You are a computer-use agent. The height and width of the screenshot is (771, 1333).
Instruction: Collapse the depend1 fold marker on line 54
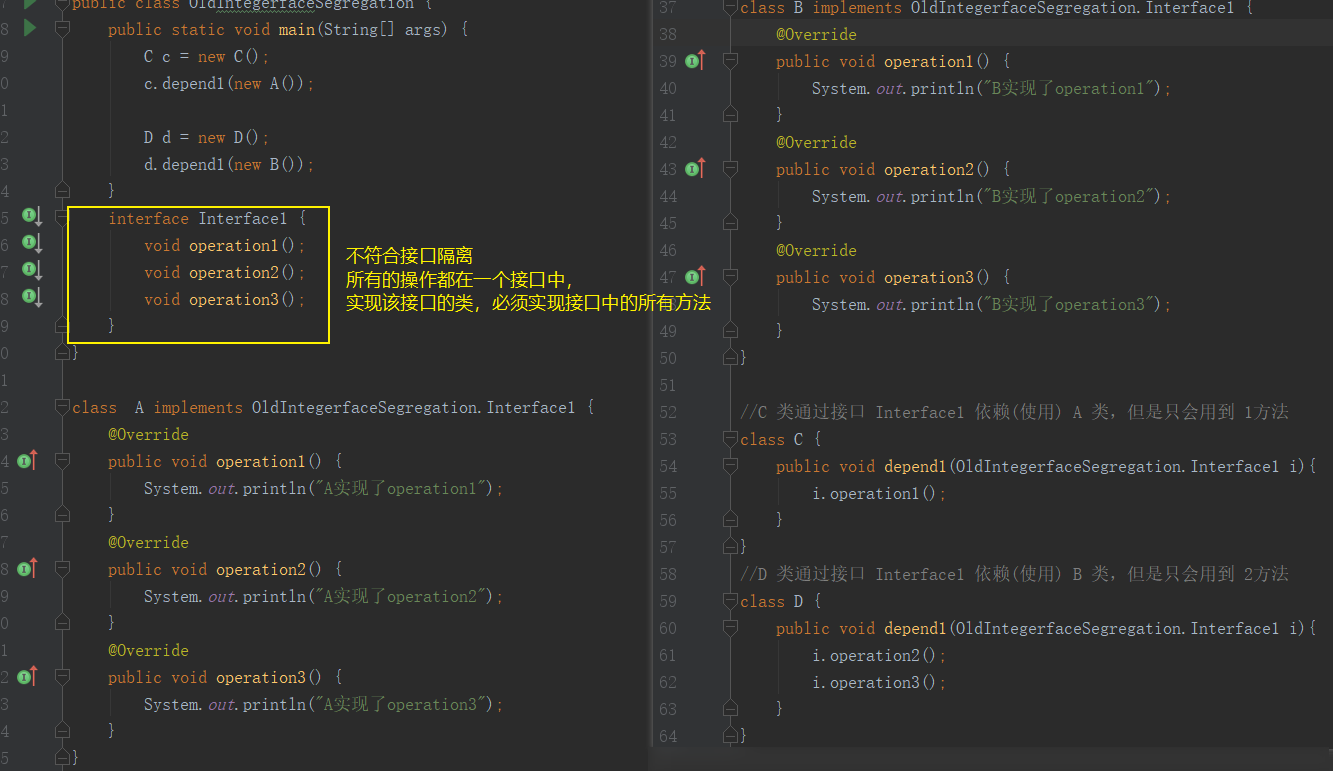pyautogui.click(x=730, y=467)
